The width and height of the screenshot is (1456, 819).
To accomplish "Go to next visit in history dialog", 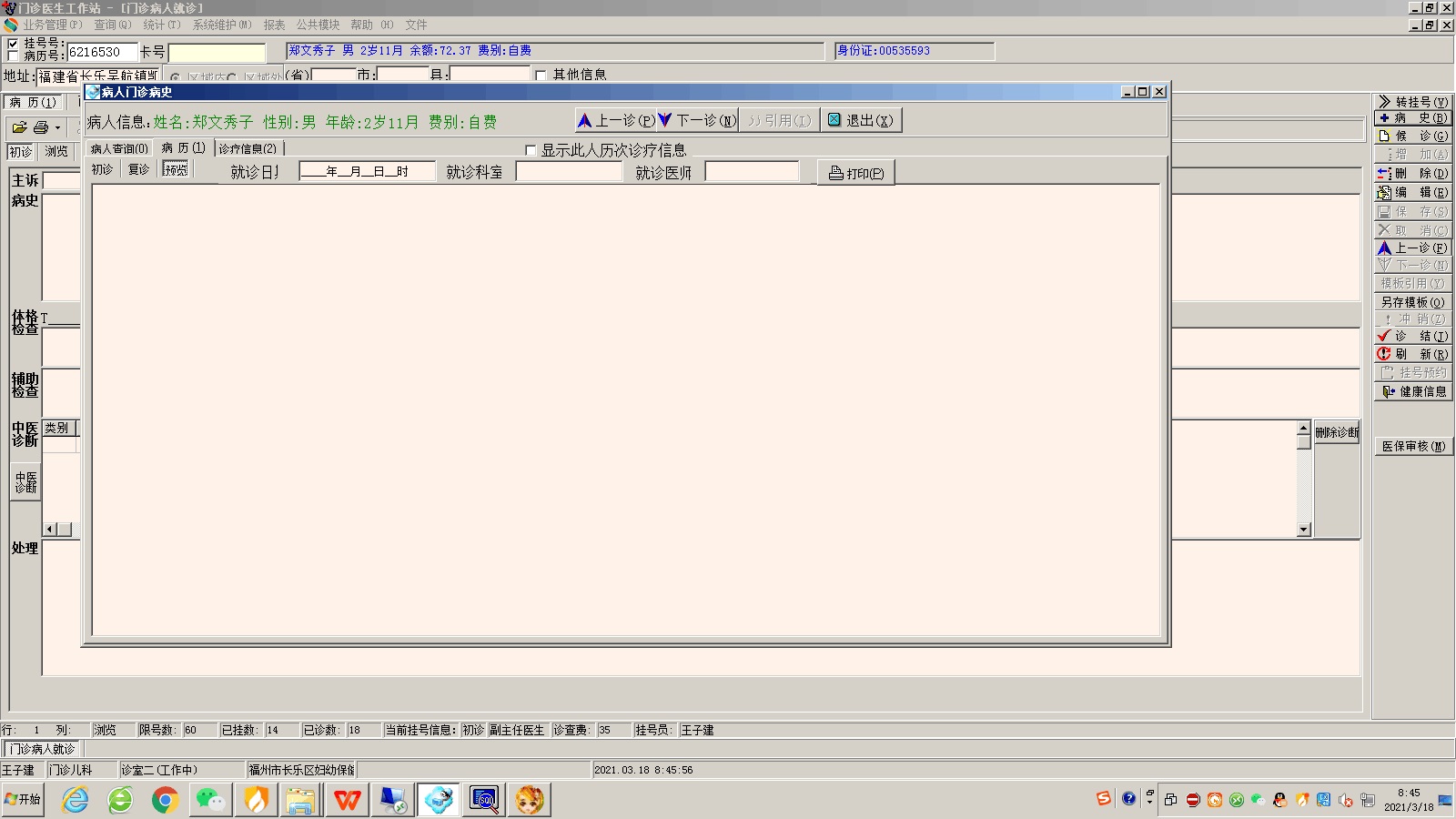I will (697, 120).
